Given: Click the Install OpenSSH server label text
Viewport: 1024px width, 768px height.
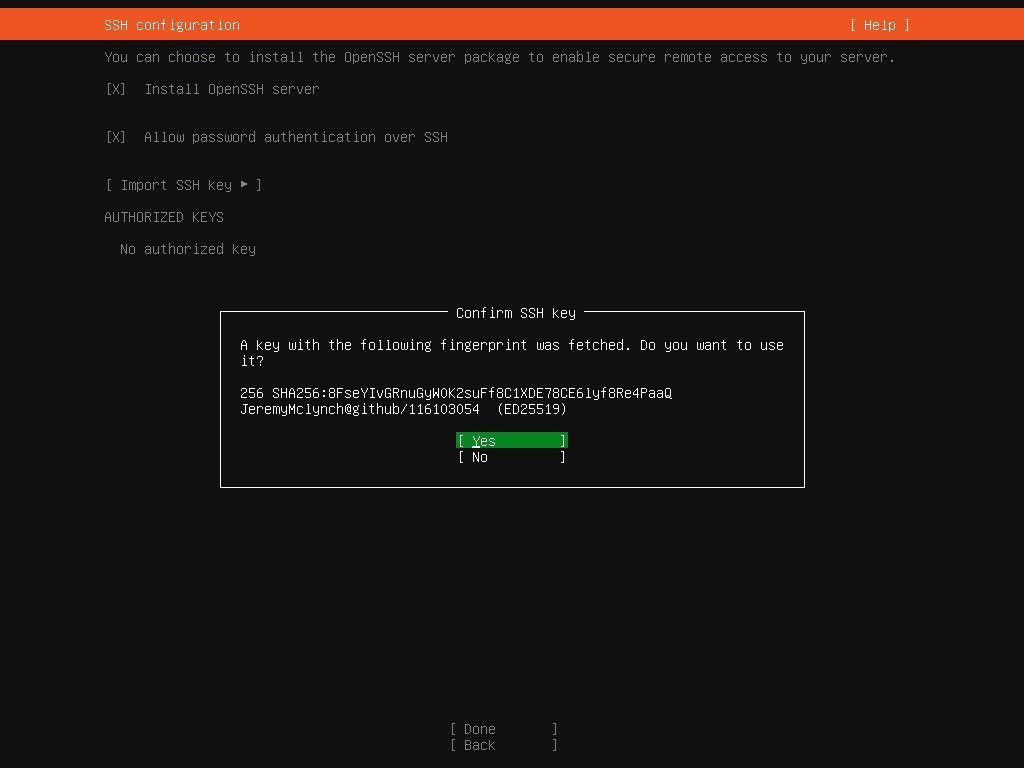Looking at the screenshot, I should (x=231, y=89).
